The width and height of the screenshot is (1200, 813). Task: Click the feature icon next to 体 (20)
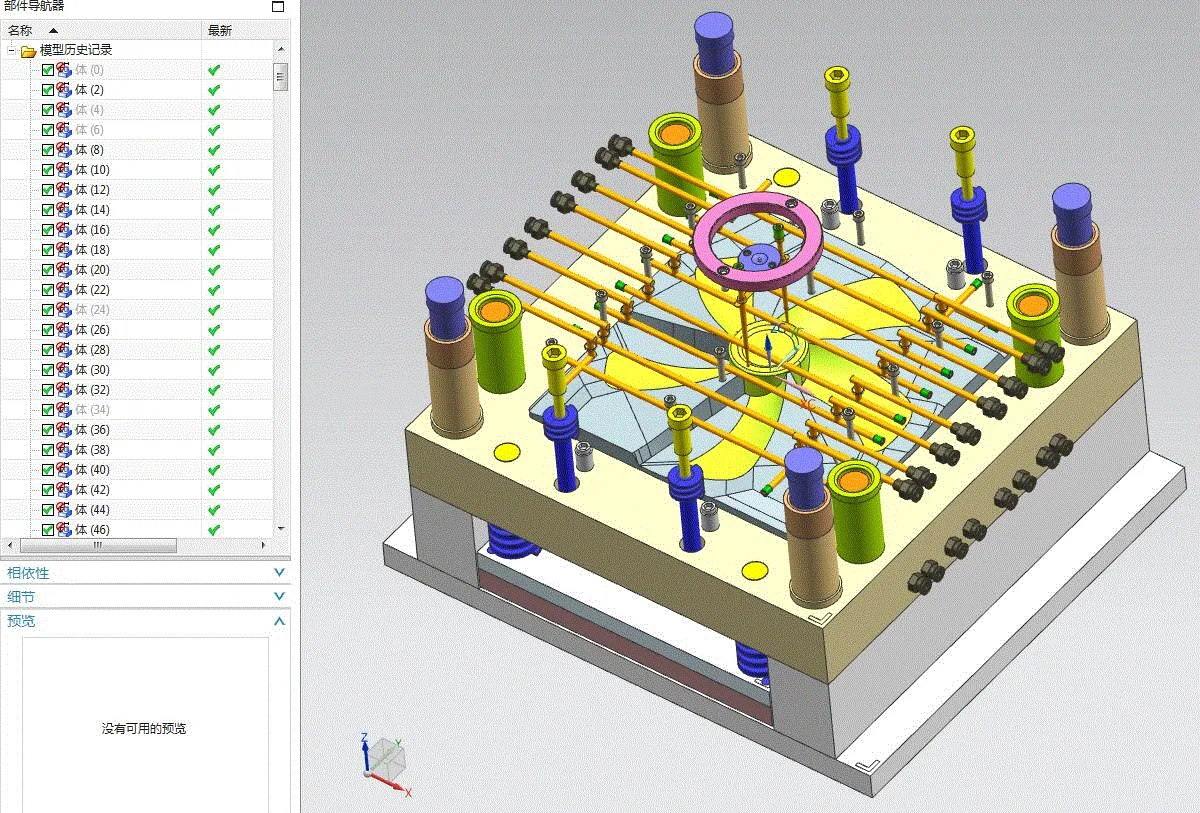click(x=62, y=270)
